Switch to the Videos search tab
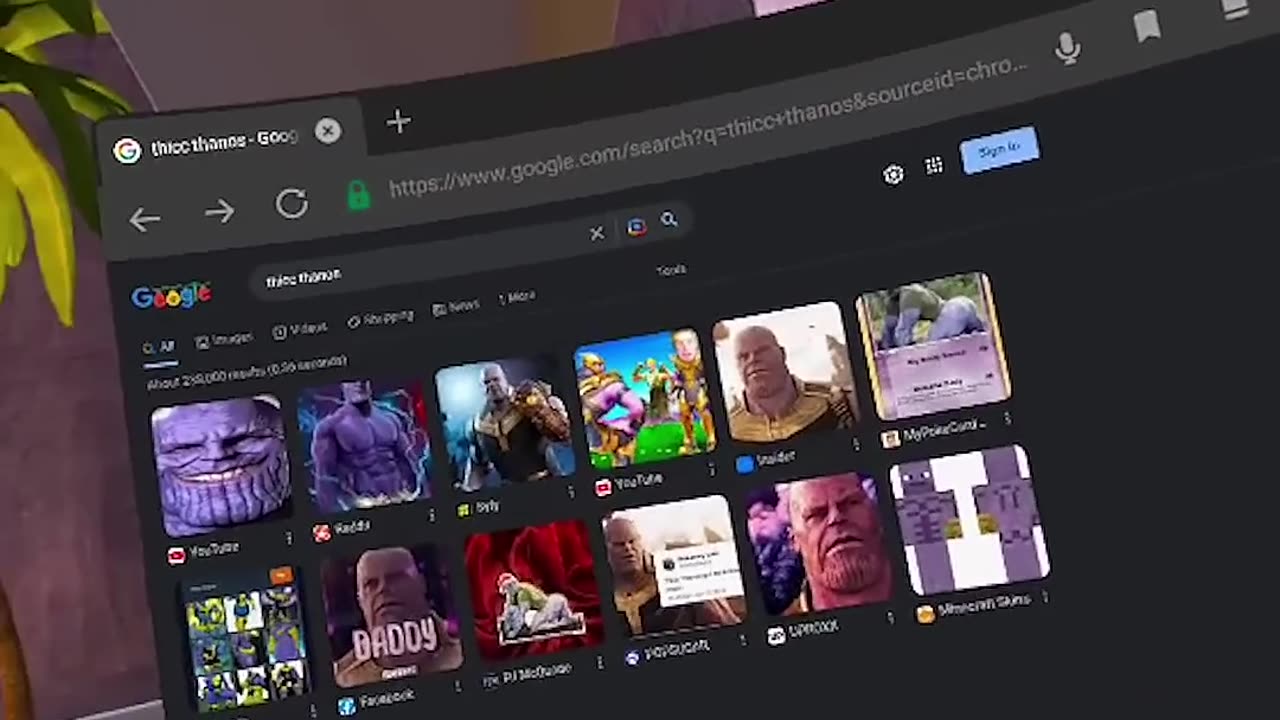Viewport: 1280px width, 720px height. [x=300, y=329]
